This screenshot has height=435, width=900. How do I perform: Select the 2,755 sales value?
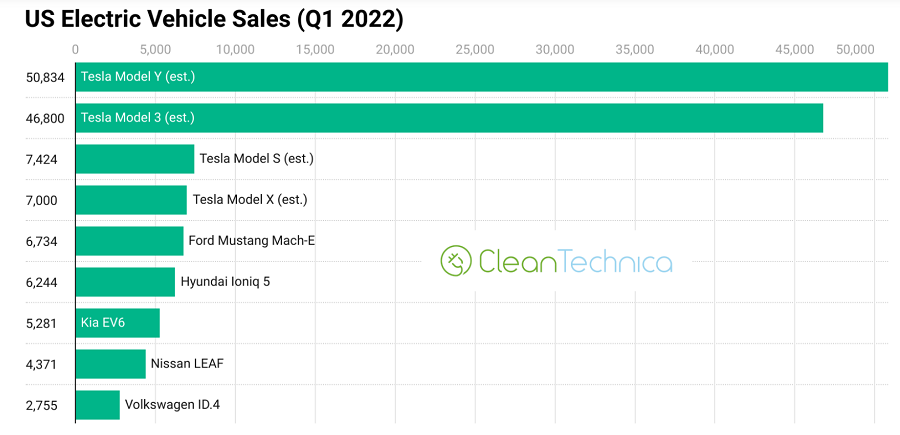click(42, 405)
